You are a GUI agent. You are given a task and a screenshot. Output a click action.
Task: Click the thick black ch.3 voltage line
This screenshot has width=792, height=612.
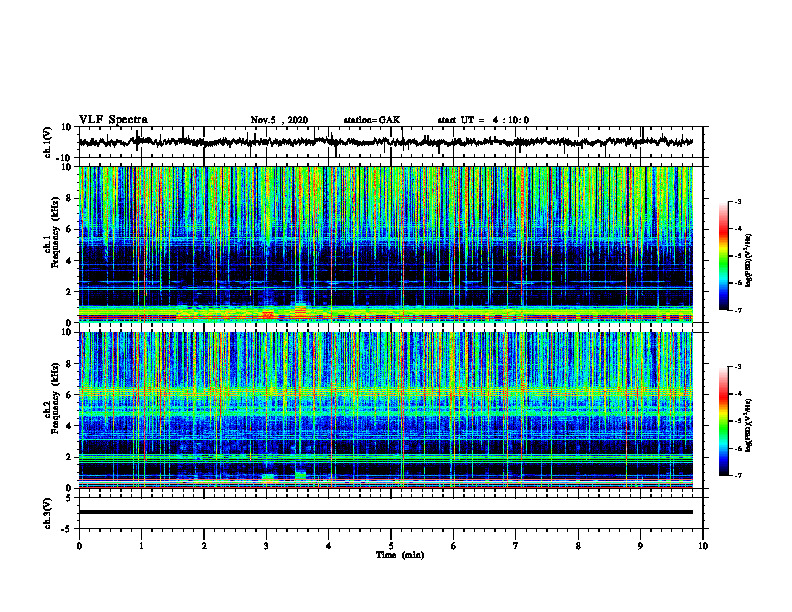[385, 512]
